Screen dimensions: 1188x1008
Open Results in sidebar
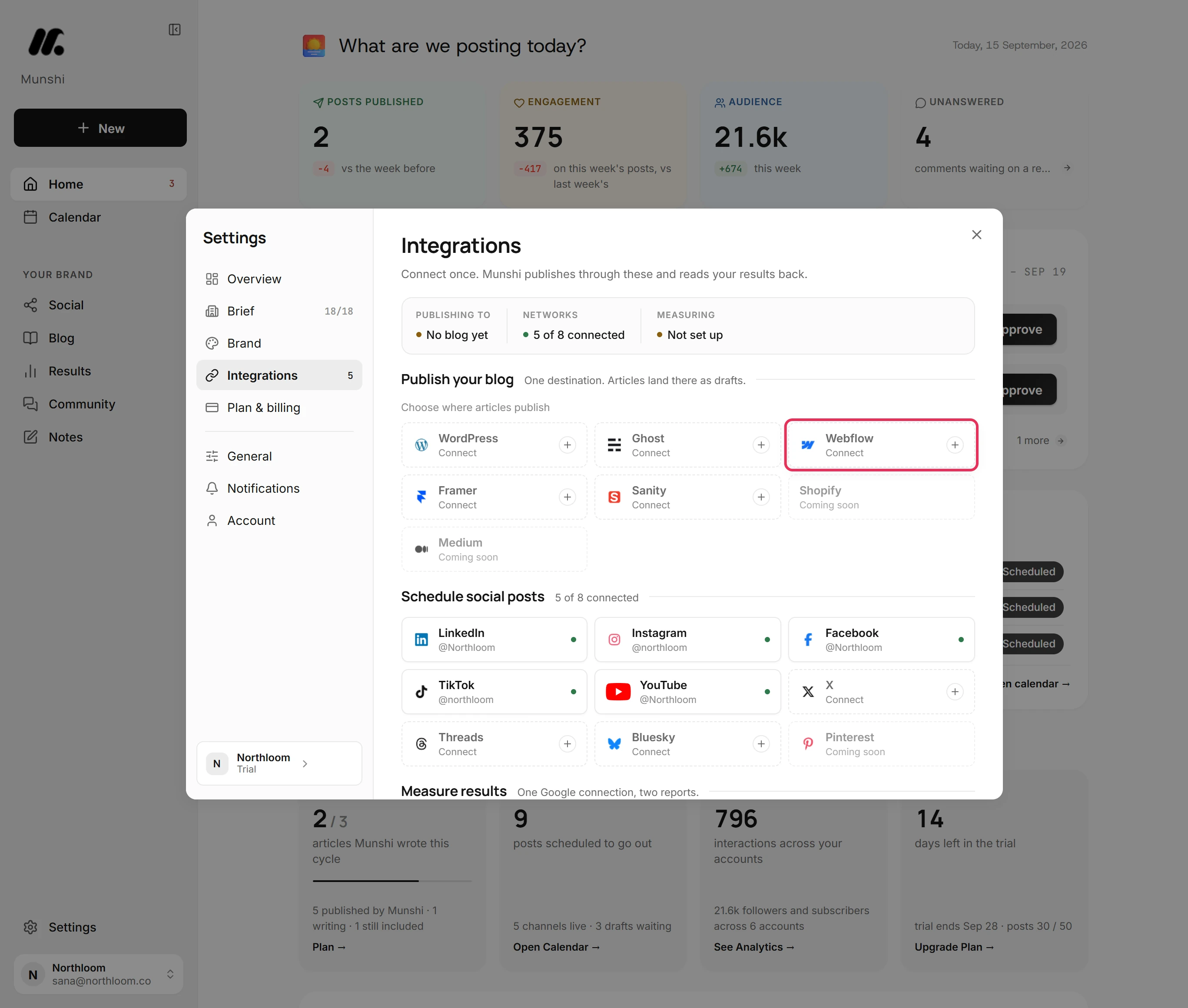[x=98, y=371]
